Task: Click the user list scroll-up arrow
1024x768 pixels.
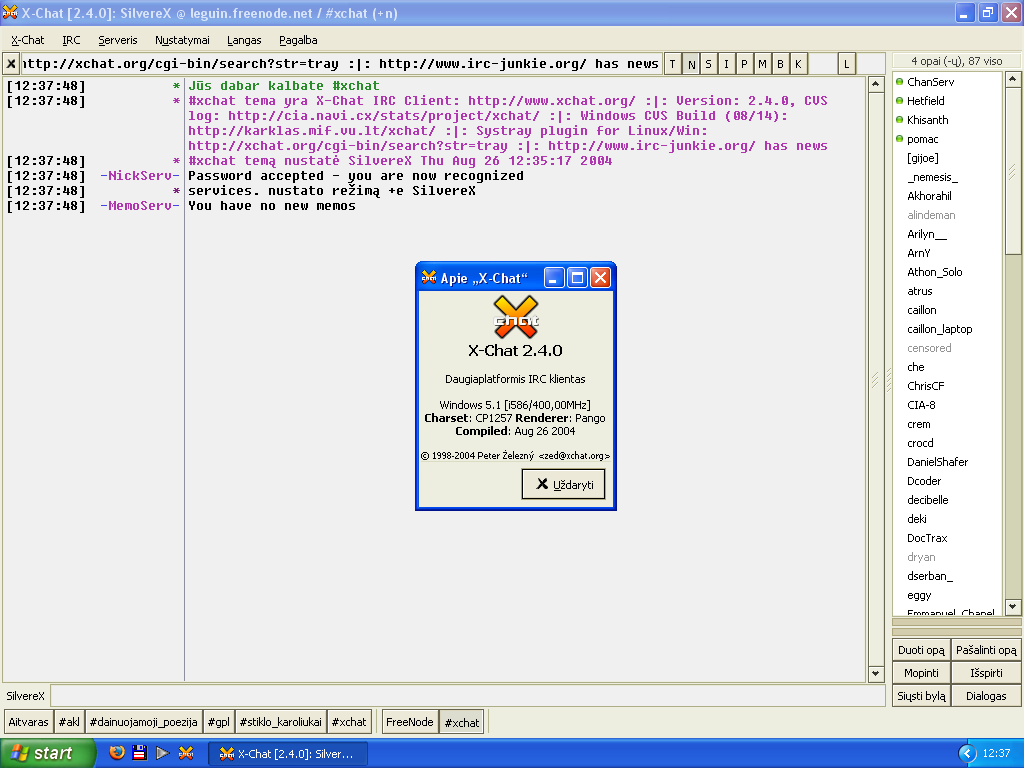Action: click(x=1013, y=80)
